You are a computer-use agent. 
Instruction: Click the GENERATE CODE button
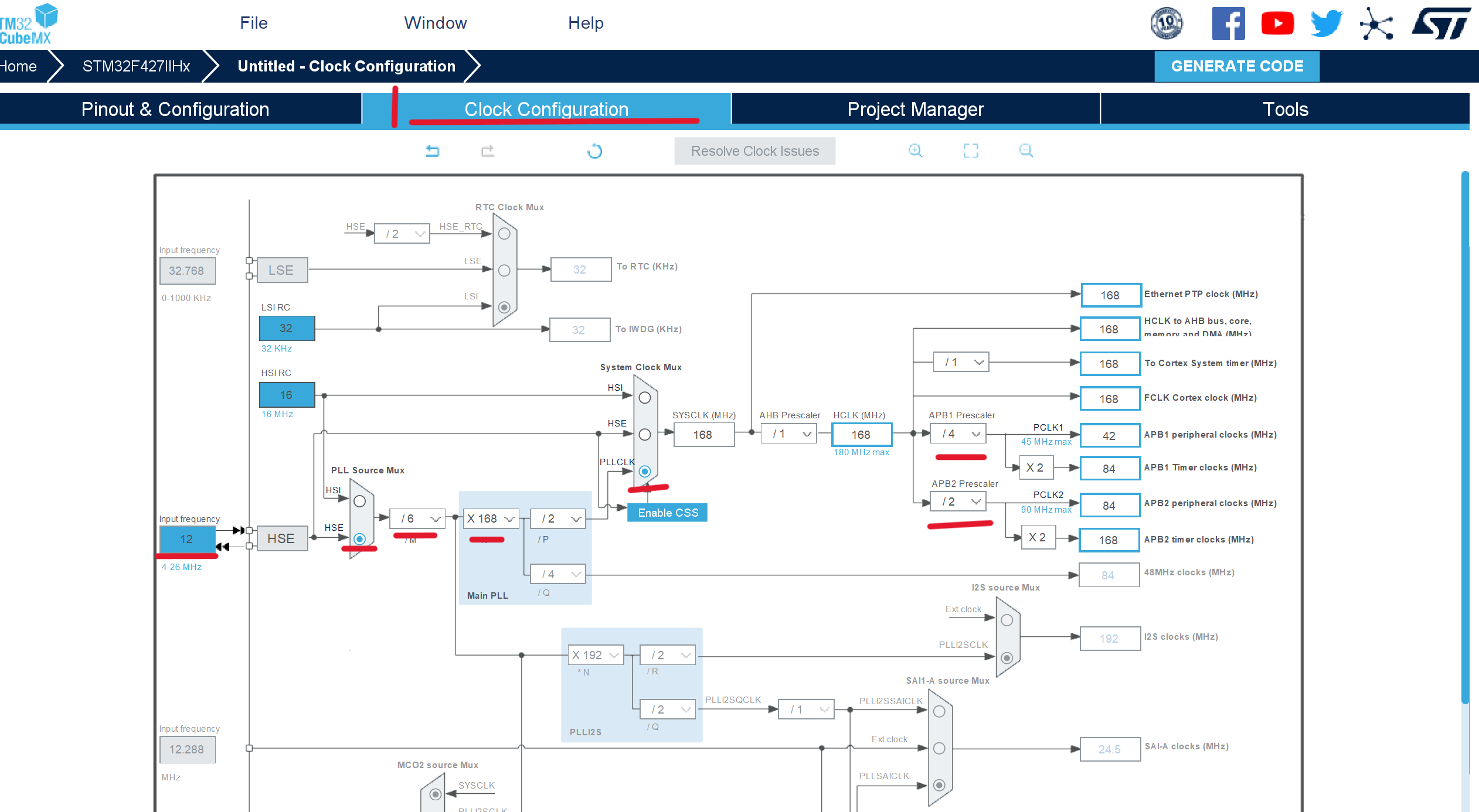tap(1237, 66)
